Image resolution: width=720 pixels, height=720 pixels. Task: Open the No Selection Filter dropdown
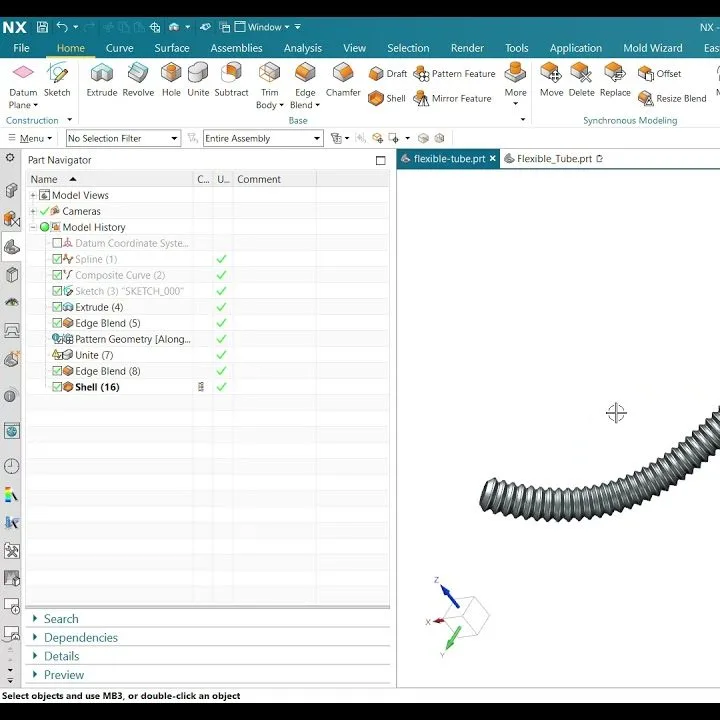[123, 138]
